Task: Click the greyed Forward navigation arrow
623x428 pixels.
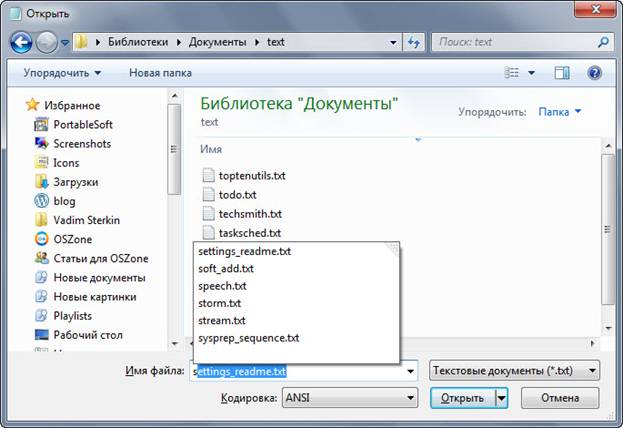Action: click(46, 42)
